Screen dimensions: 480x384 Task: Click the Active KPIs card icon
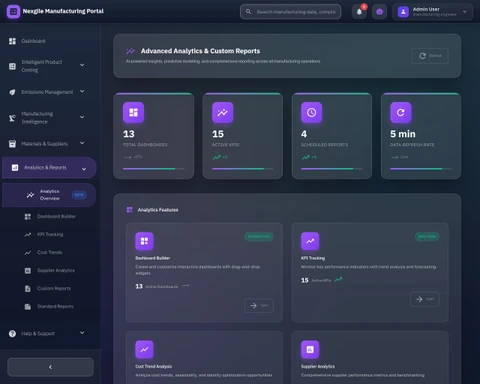[x=223, y=112]
